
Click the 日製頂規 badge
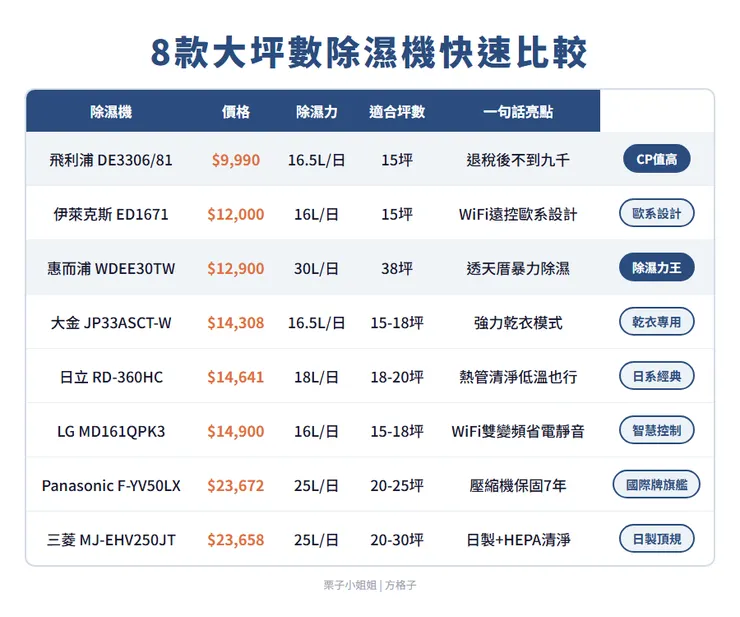pyautogui.click(x=656, y=539)
